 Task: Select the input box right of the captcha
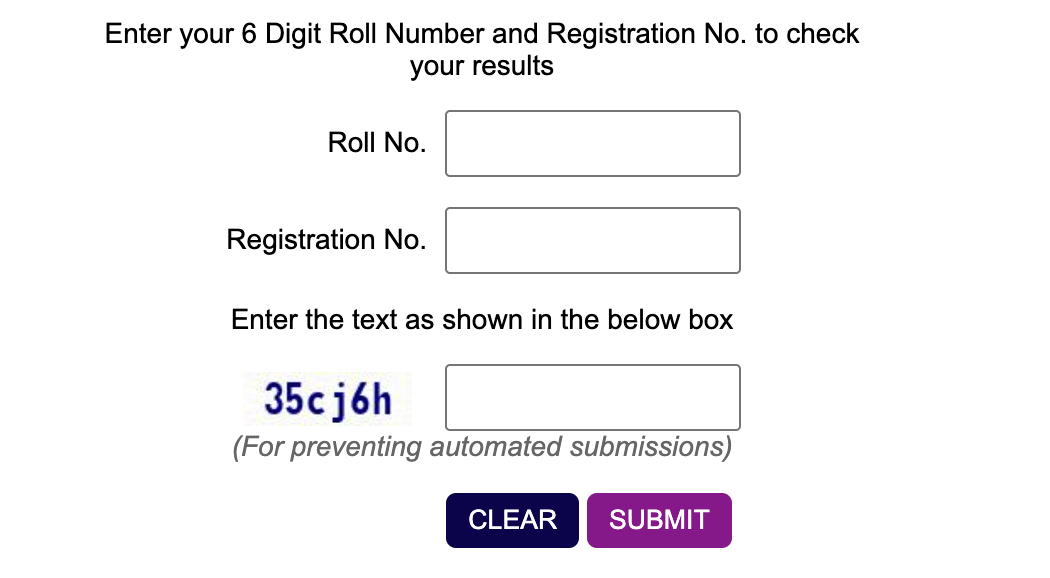592,397
